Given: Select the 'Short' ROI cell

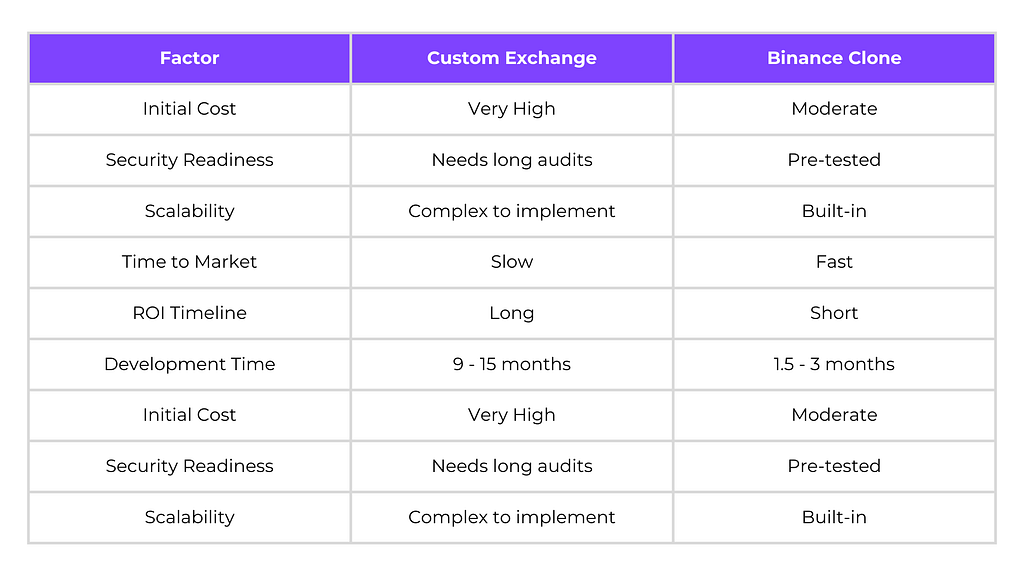Looking at the screenshot, I should [x=834, y=313].
